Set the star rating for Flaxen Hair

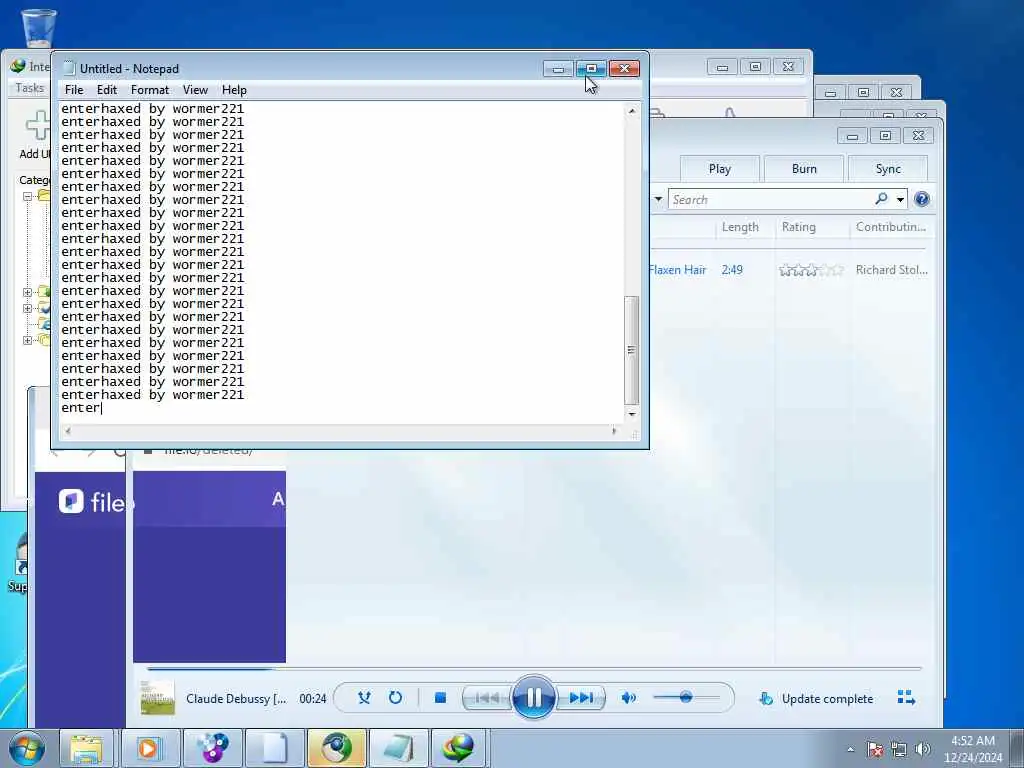[811, 270]
